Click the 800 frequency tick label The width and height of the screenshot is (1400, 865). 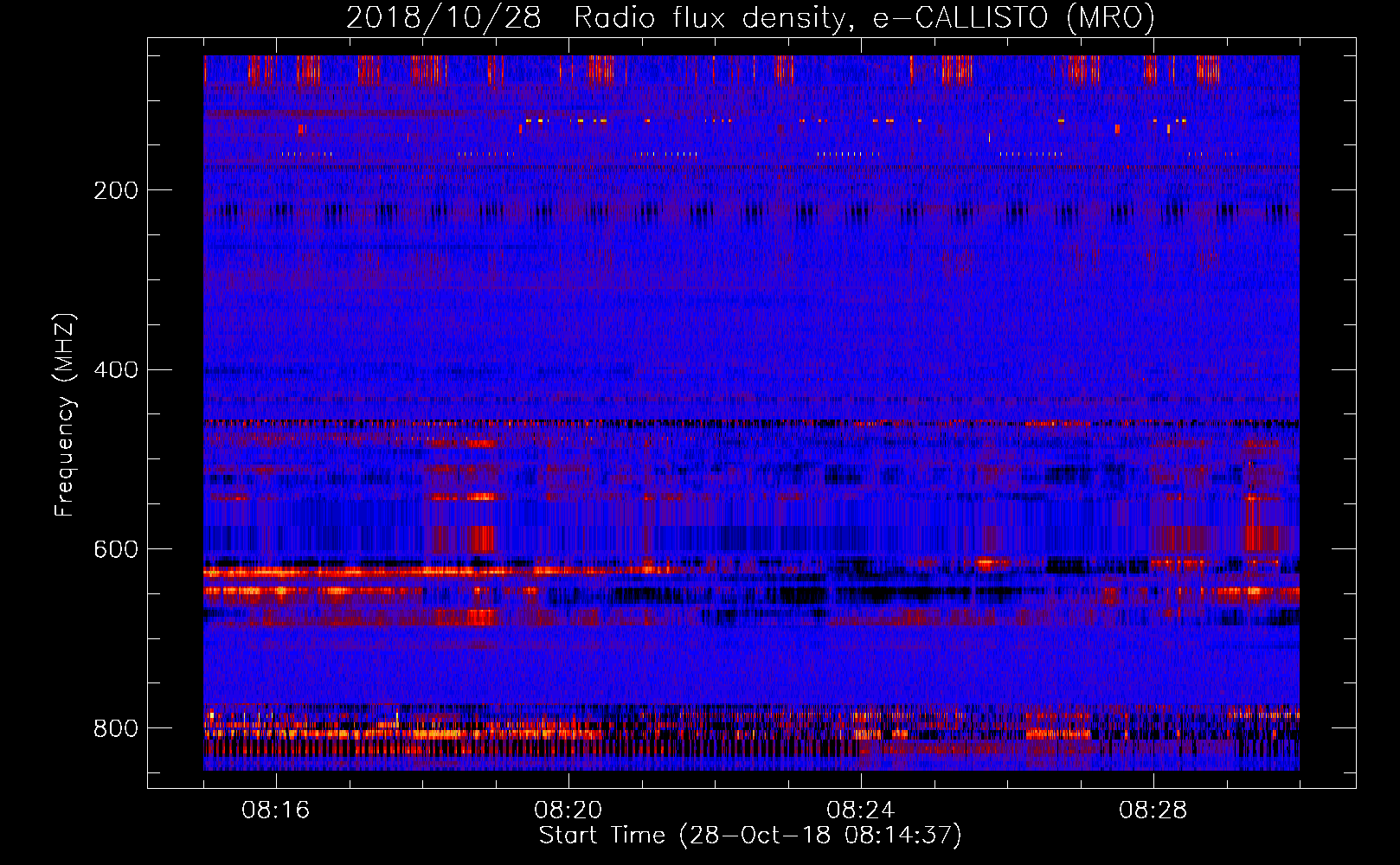tap(116, 728)
